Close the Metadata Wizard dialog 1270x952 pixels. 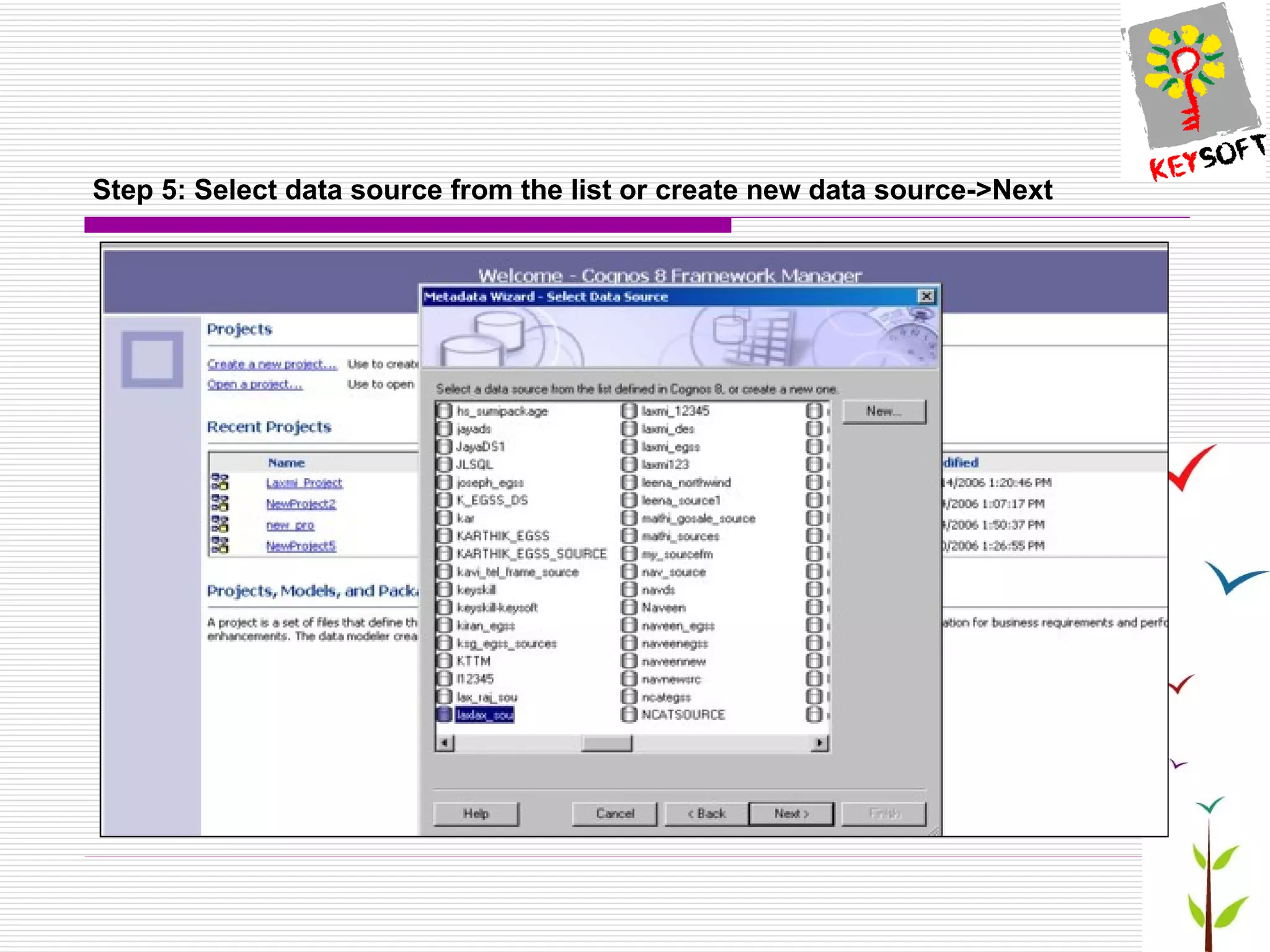pyautogui.click(x=926, y=296)
